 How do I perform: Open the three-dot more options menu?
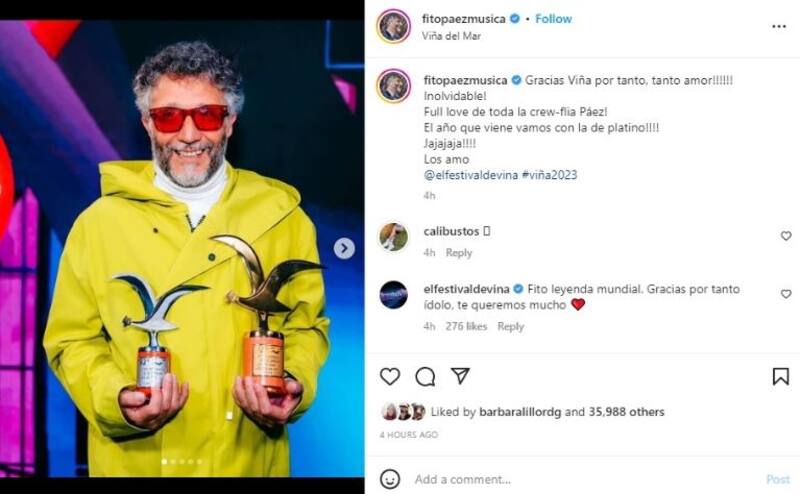click(779, 26)
